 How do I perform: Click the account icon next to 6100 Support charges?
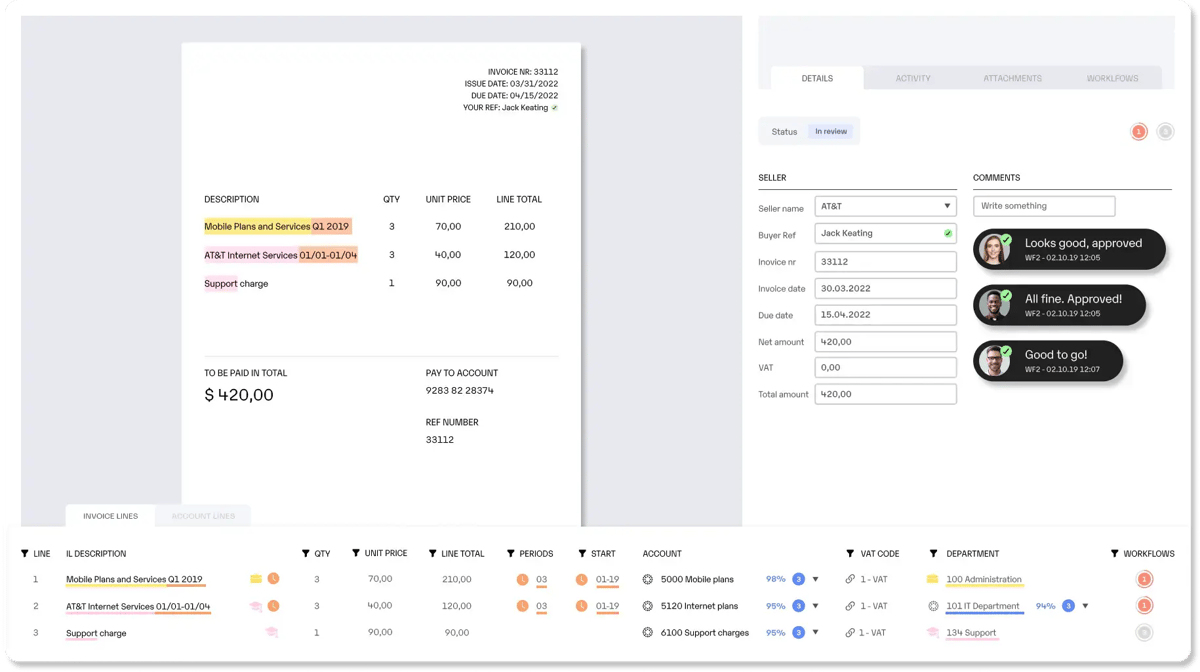648,633
